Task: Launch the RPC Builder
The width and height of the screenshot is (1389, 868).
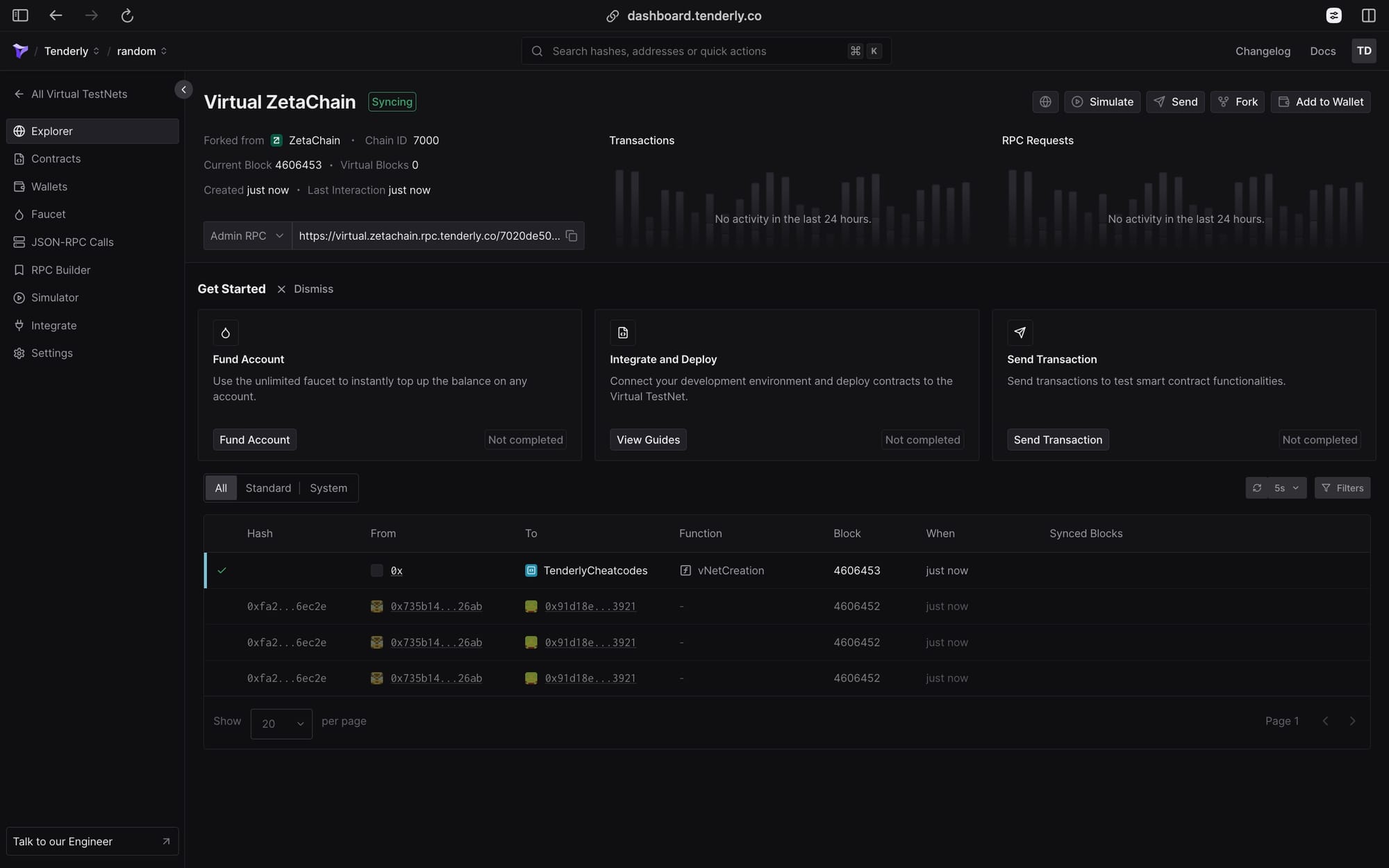Action: [x=60, y=269]
